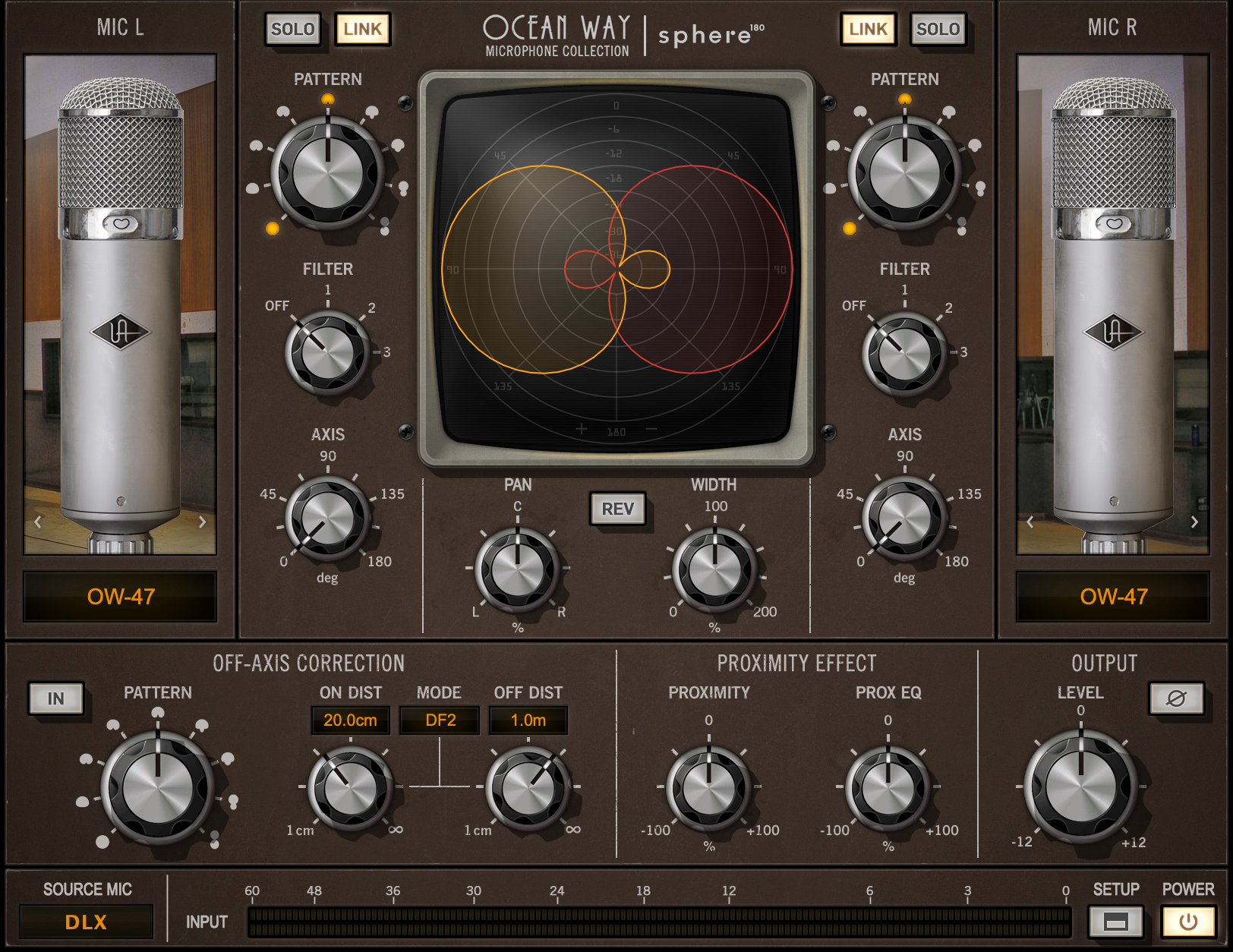Click the MIC R microphone image
Viewport: 1233px width, 952px height.
click(x=1113, y=304)
